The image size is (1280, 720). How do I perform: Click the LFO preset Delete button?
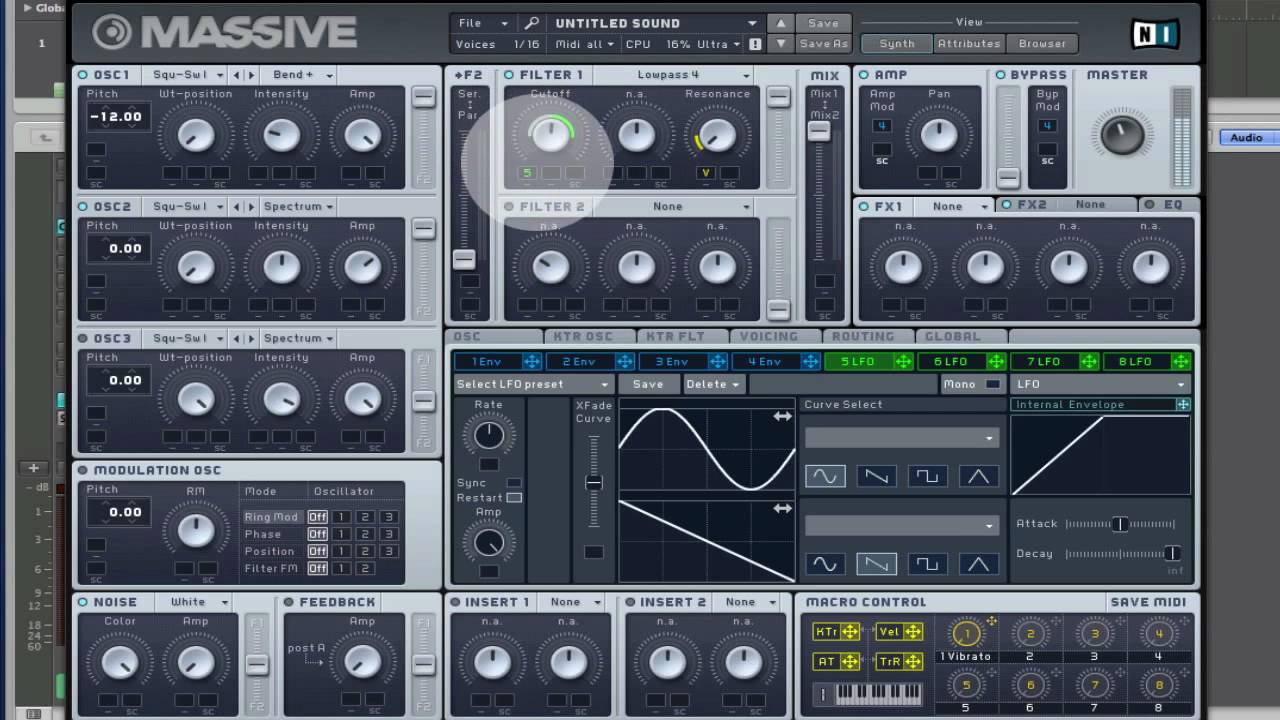pyautogui.click(x=713, y=384)
